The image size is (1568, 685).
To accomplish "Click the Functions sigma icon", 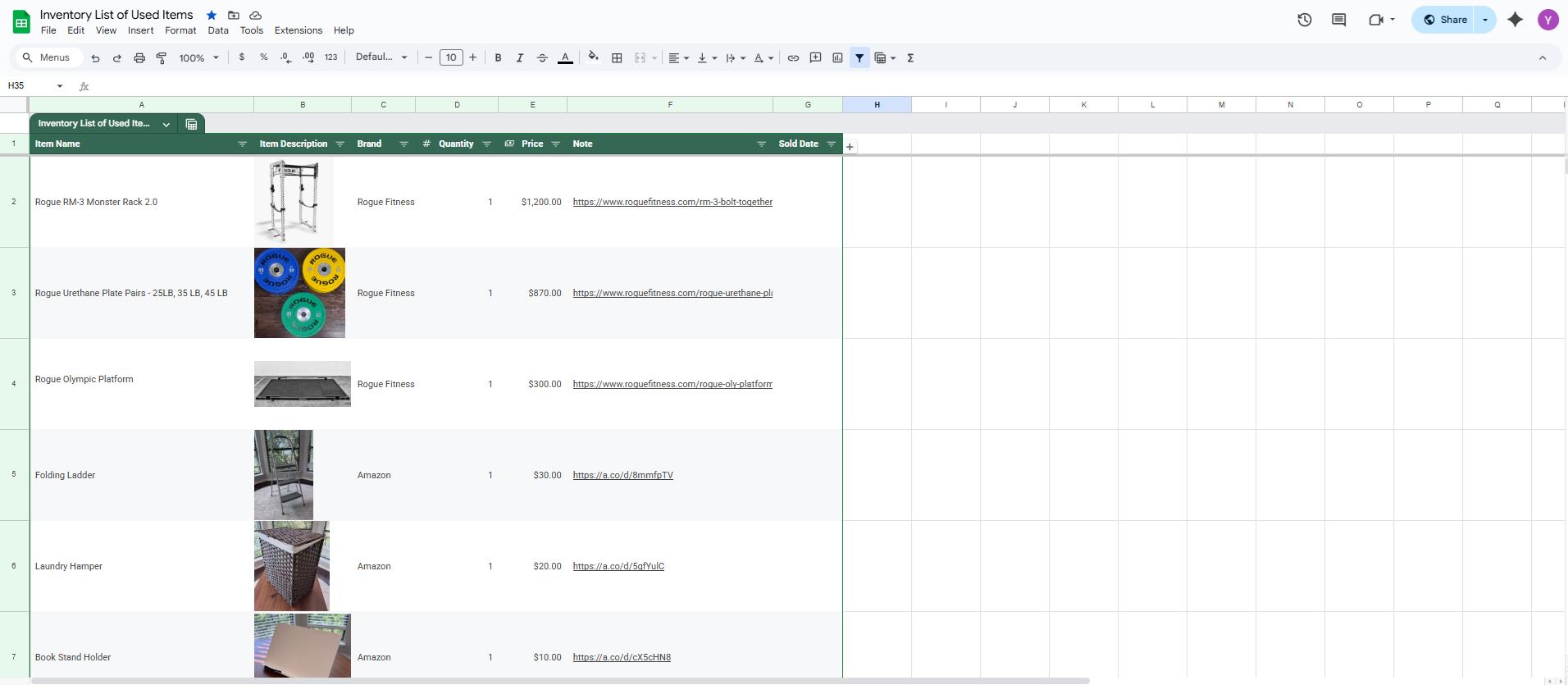I will tap(910, 57).
